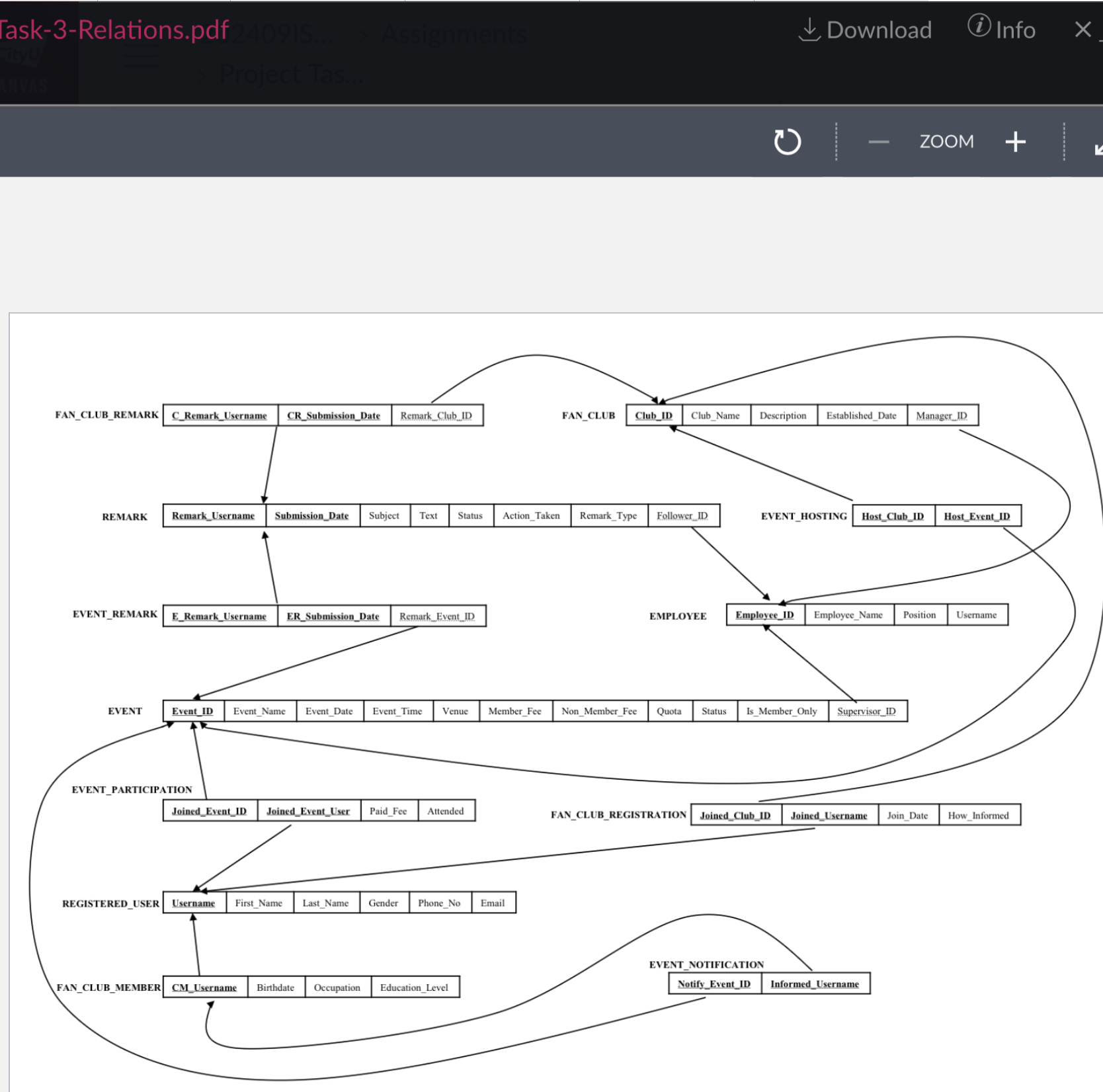
Task: Select the 'Action_Taken' cell
Action: coord(532,516)
